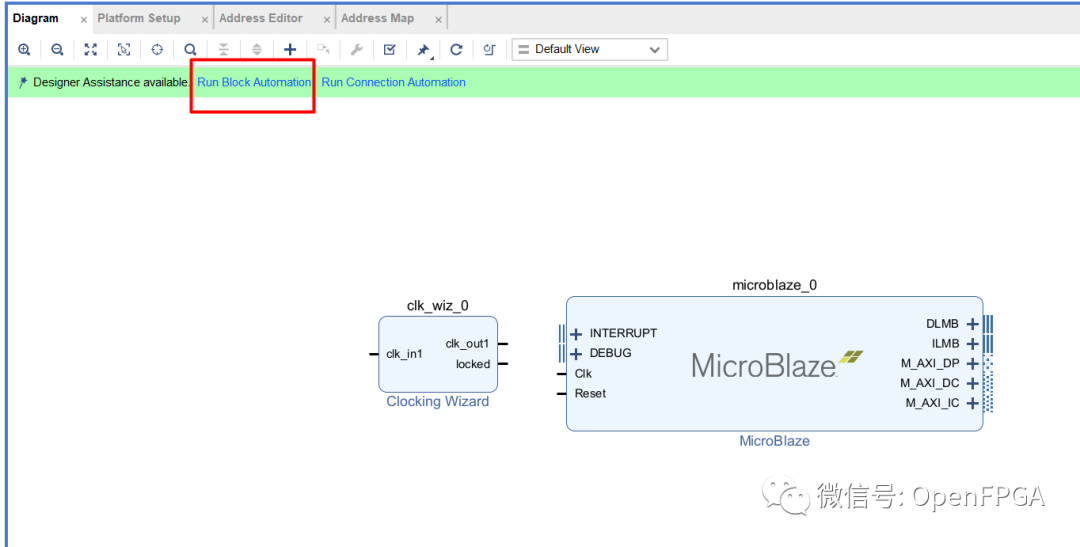Switch to the Diagram tab
Viewport: 1080px width, 547px height.
pyautogui.click(x=36, y=19)
